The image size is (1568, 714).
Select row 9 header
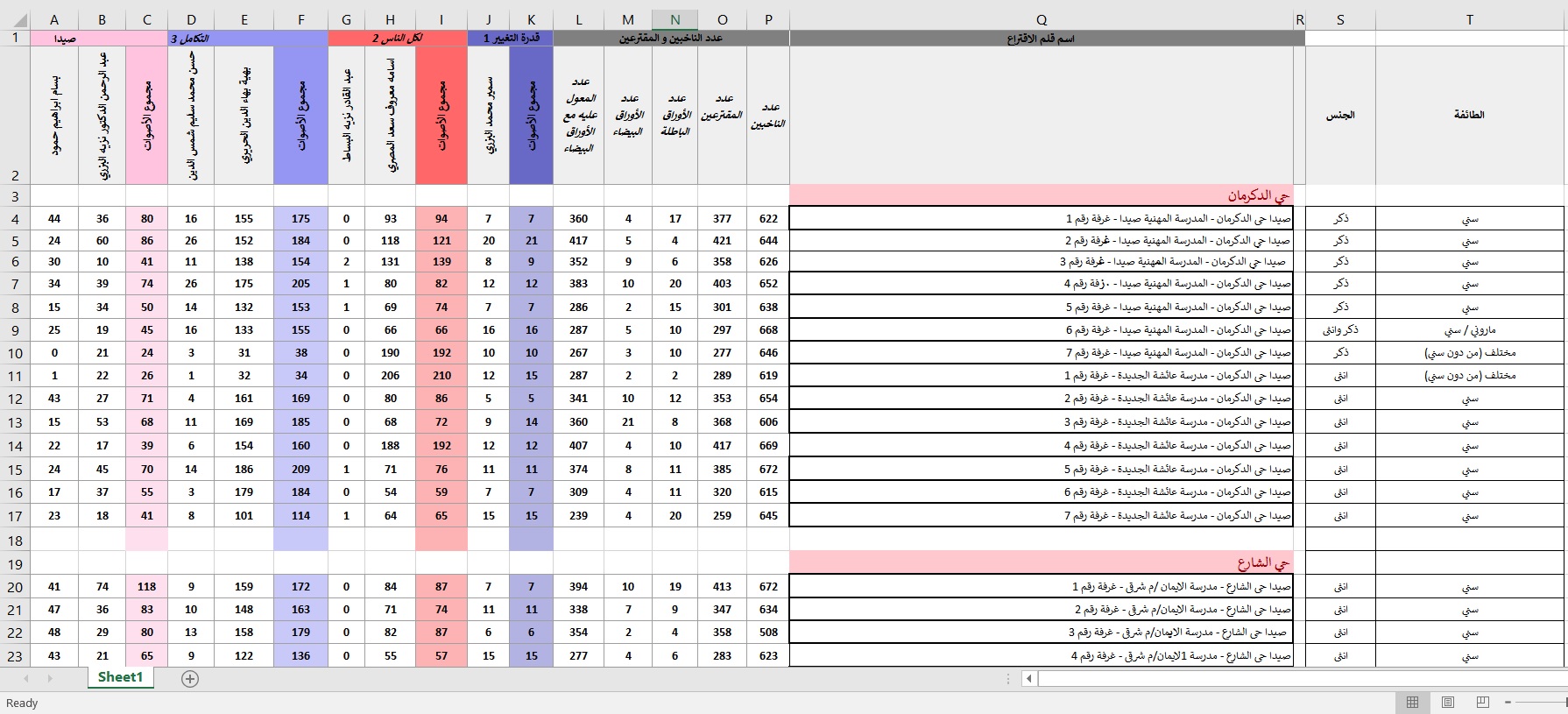pos(15,330)
